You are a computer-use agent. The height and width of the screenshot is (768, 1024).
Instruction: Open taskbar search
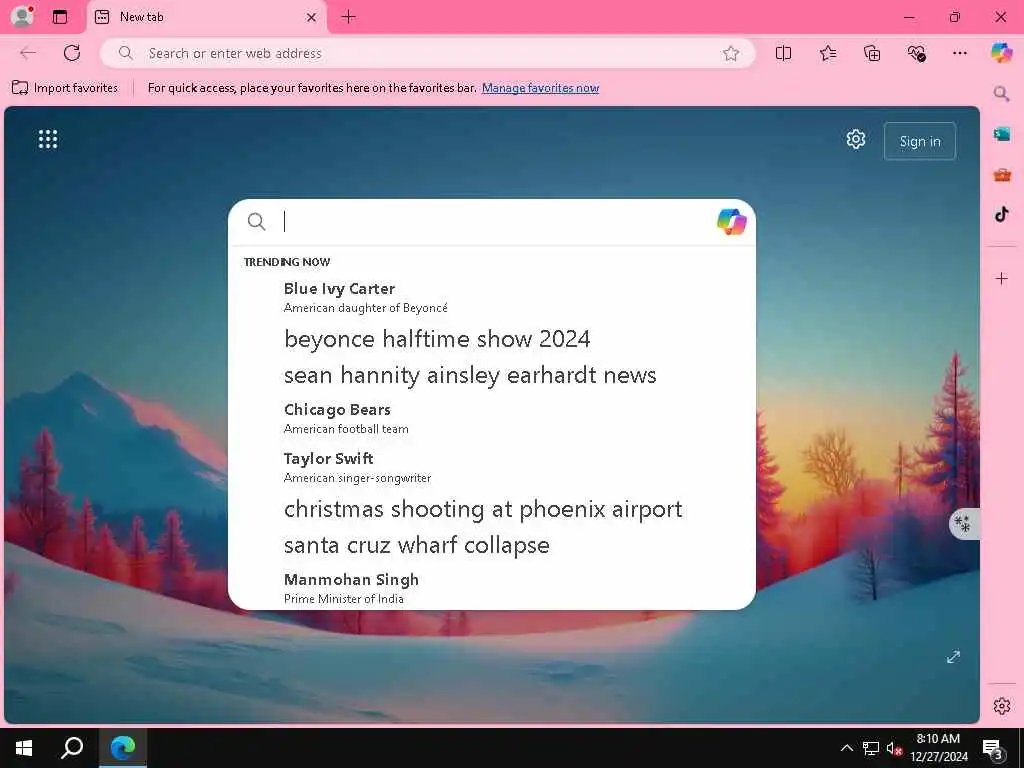72,748
